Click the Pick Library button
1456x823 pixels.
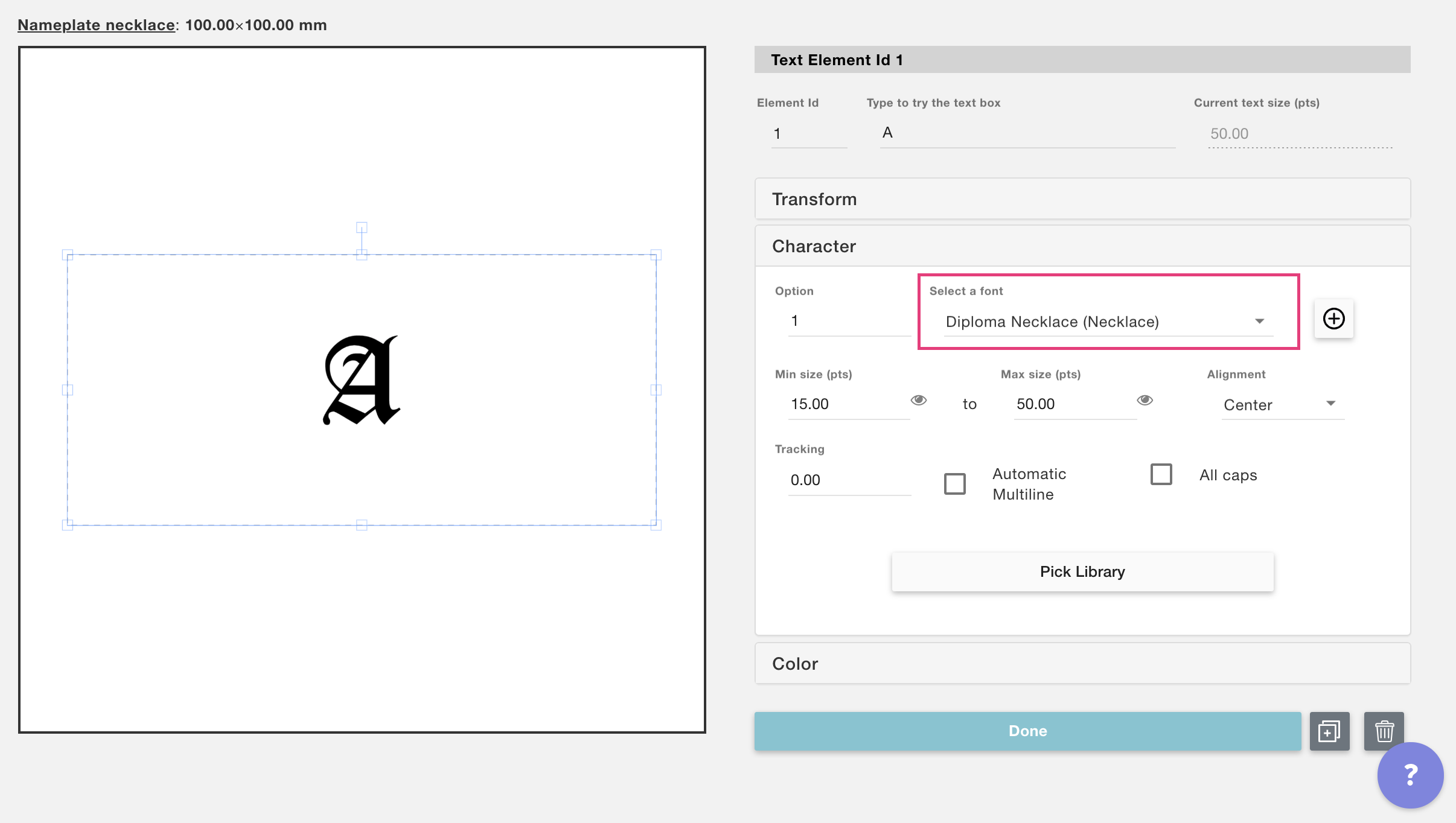point(1082,571)
